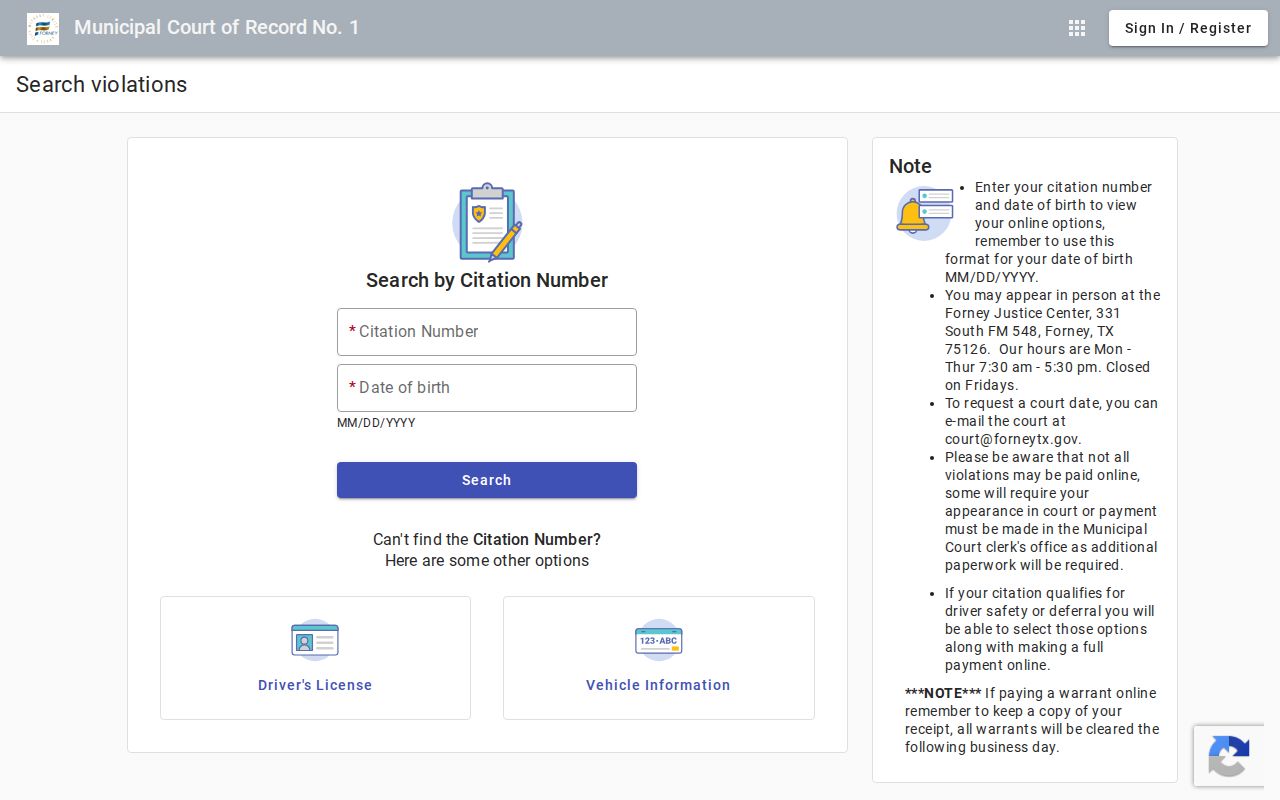Click the MM/DD/YYYY hint under date field
Screen dimensions: 1280x800
tap(376, 423)
